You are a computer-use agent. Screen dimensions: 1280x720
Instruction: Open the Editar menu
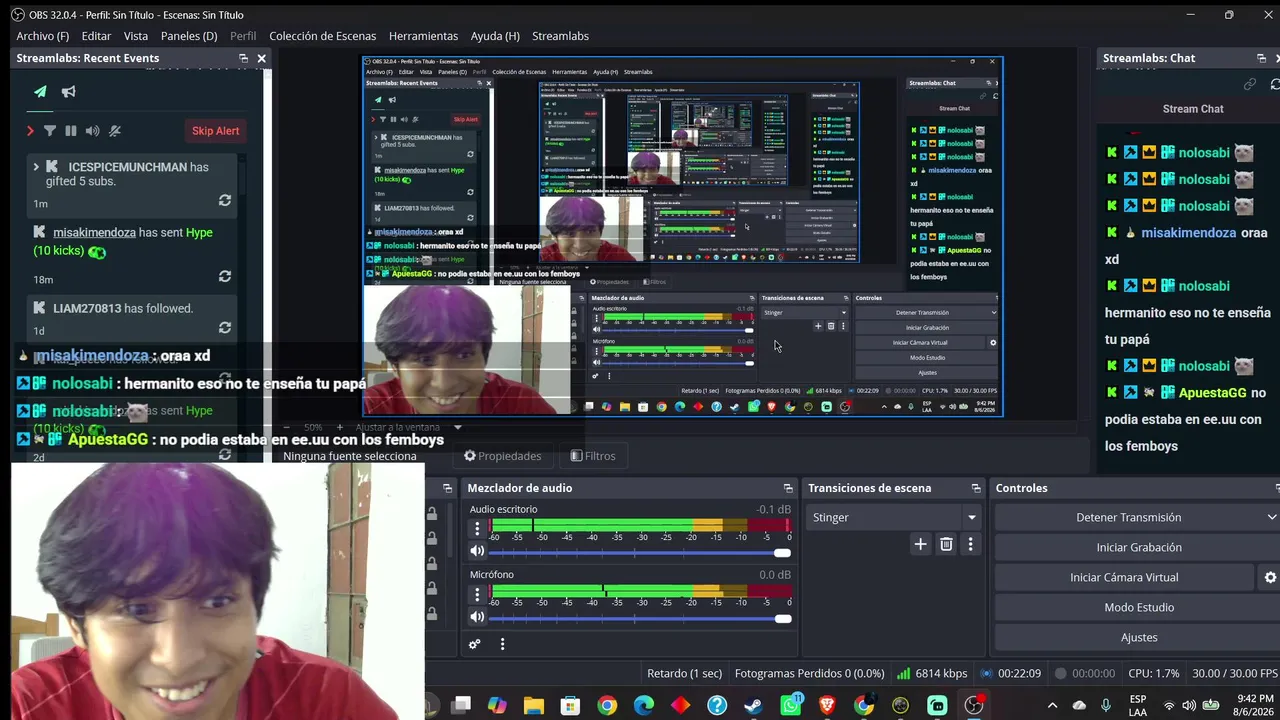96,36
